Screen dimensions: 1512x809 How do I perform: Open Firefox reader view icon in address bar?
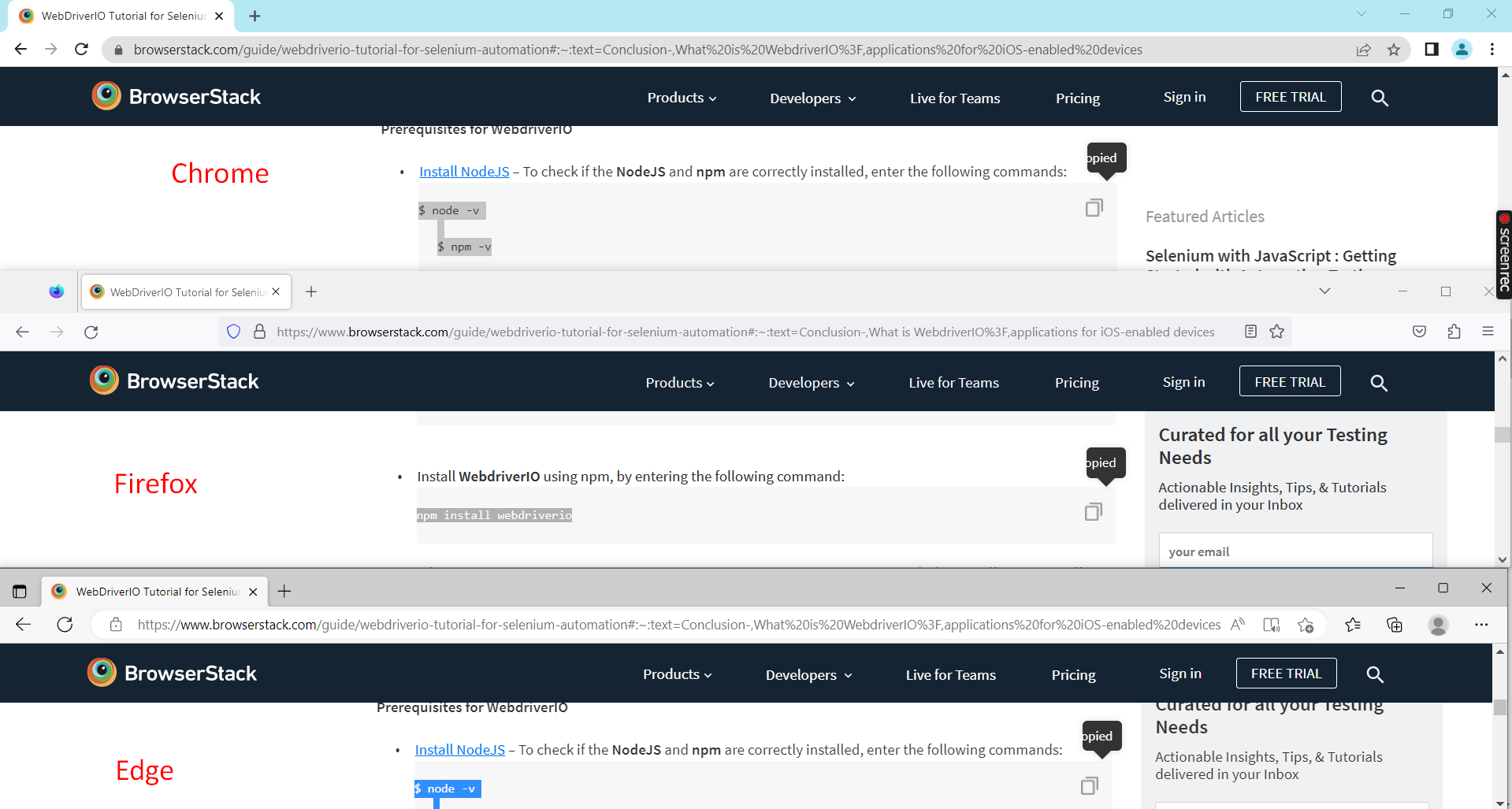click(1250, 331)
